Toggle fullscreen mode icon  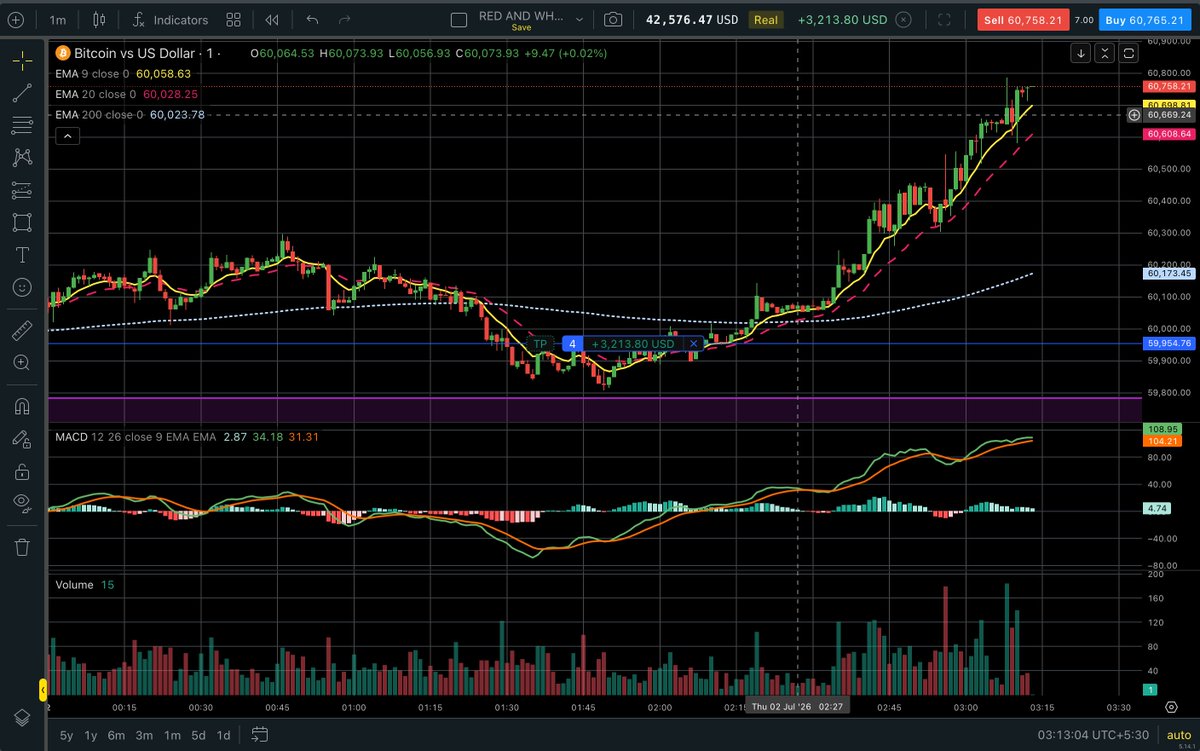[945, 20]
